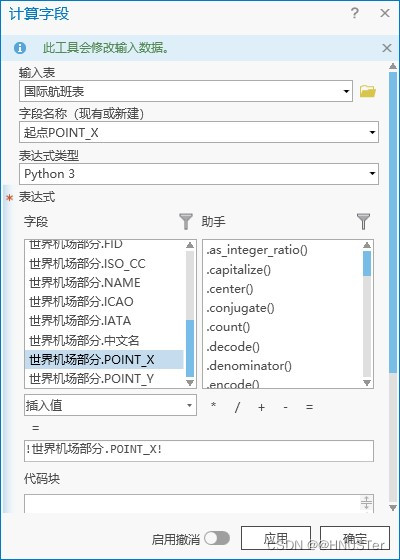Click the 起点POINT_X field name box
The image size is (400, 560).
coord(199,132)
